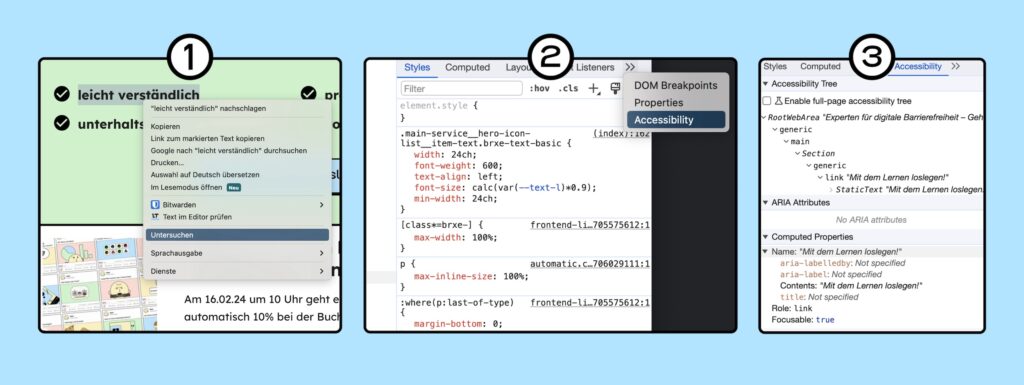Image resolution: width=1024 pixels, height=385 pixels.
Task: Click the 'text-align: left' declaration
Action: 458,177
